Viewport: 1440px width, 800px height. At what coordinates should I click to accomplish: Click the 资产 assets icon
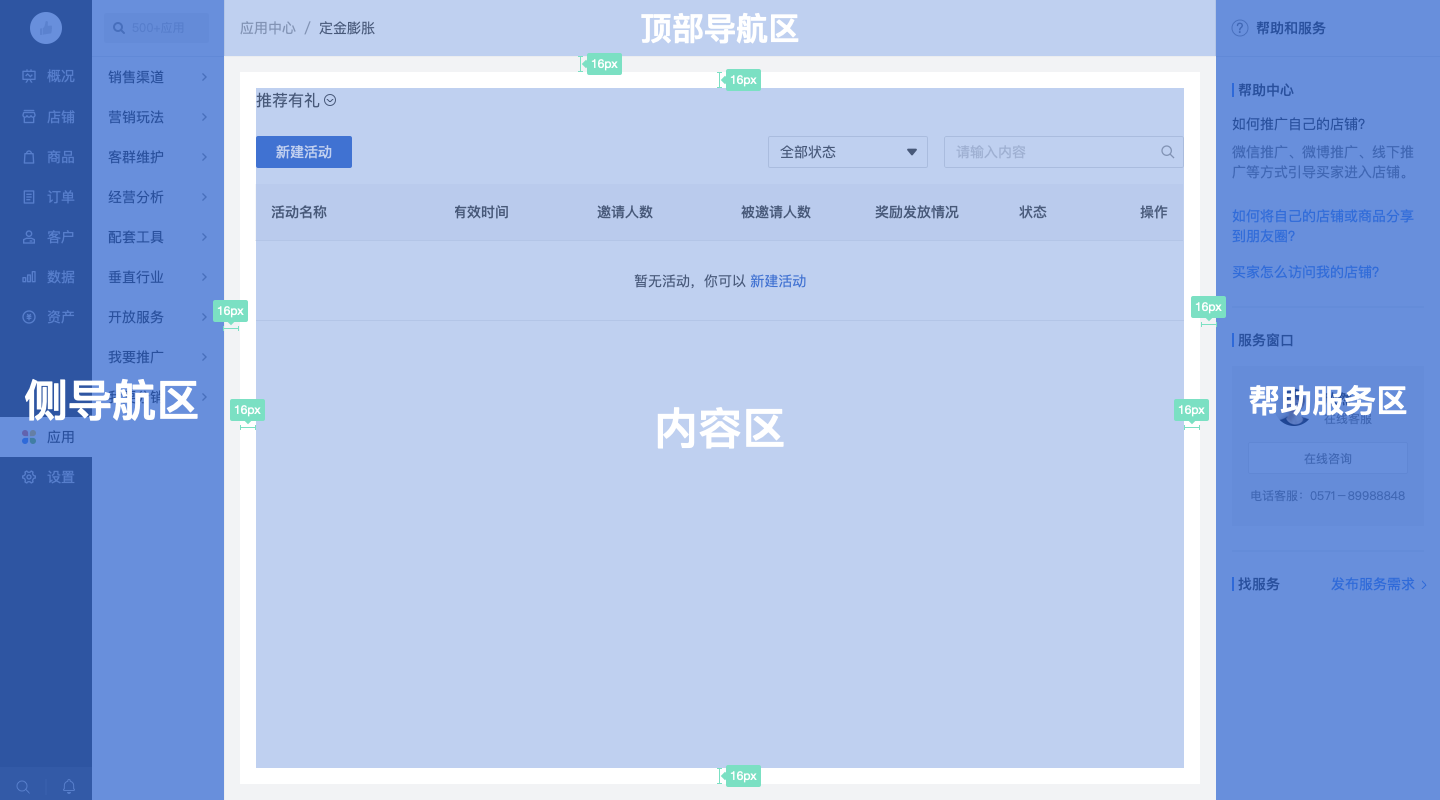tap(31, 316)
